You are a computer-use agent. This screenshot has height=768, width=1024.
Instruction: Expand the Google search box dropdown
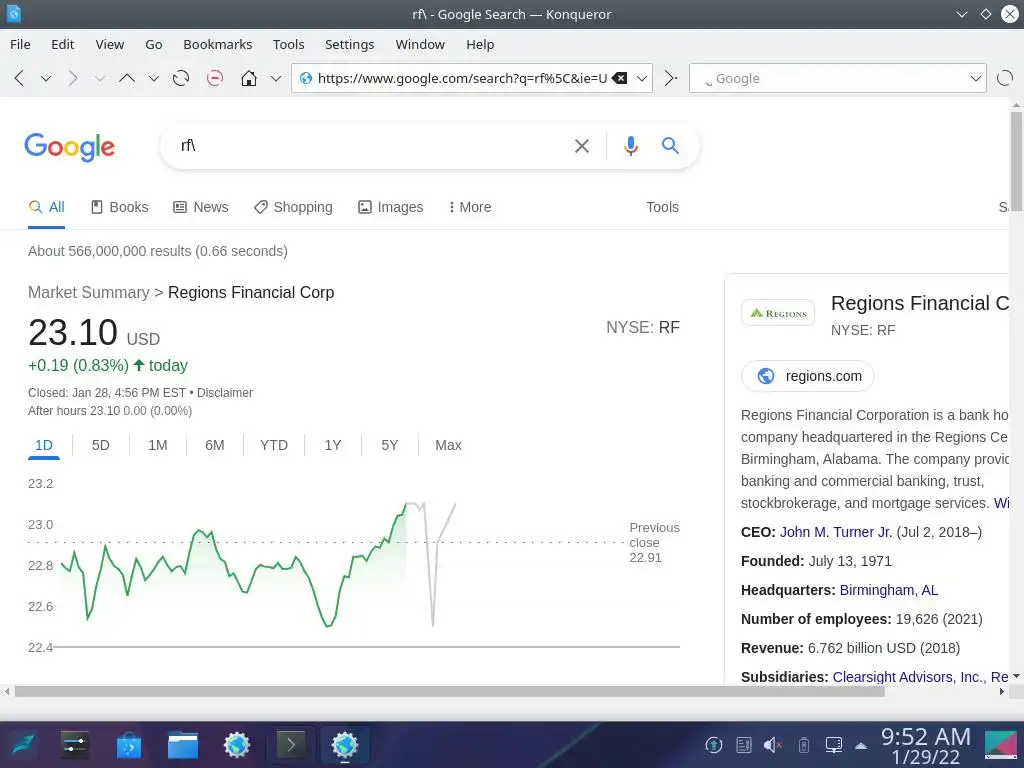point(976,79)
